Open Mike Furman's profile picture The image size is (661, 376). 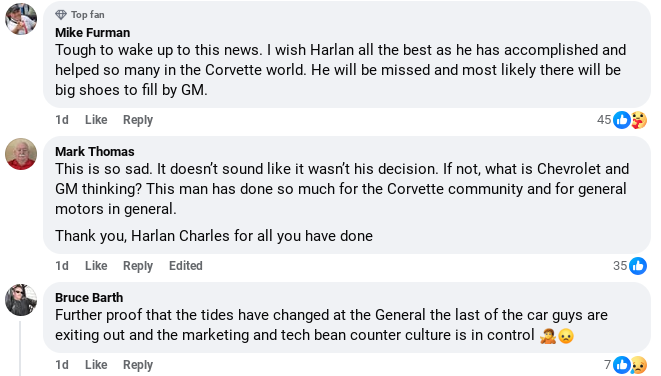pyautogui.click(x=21, y=19)
